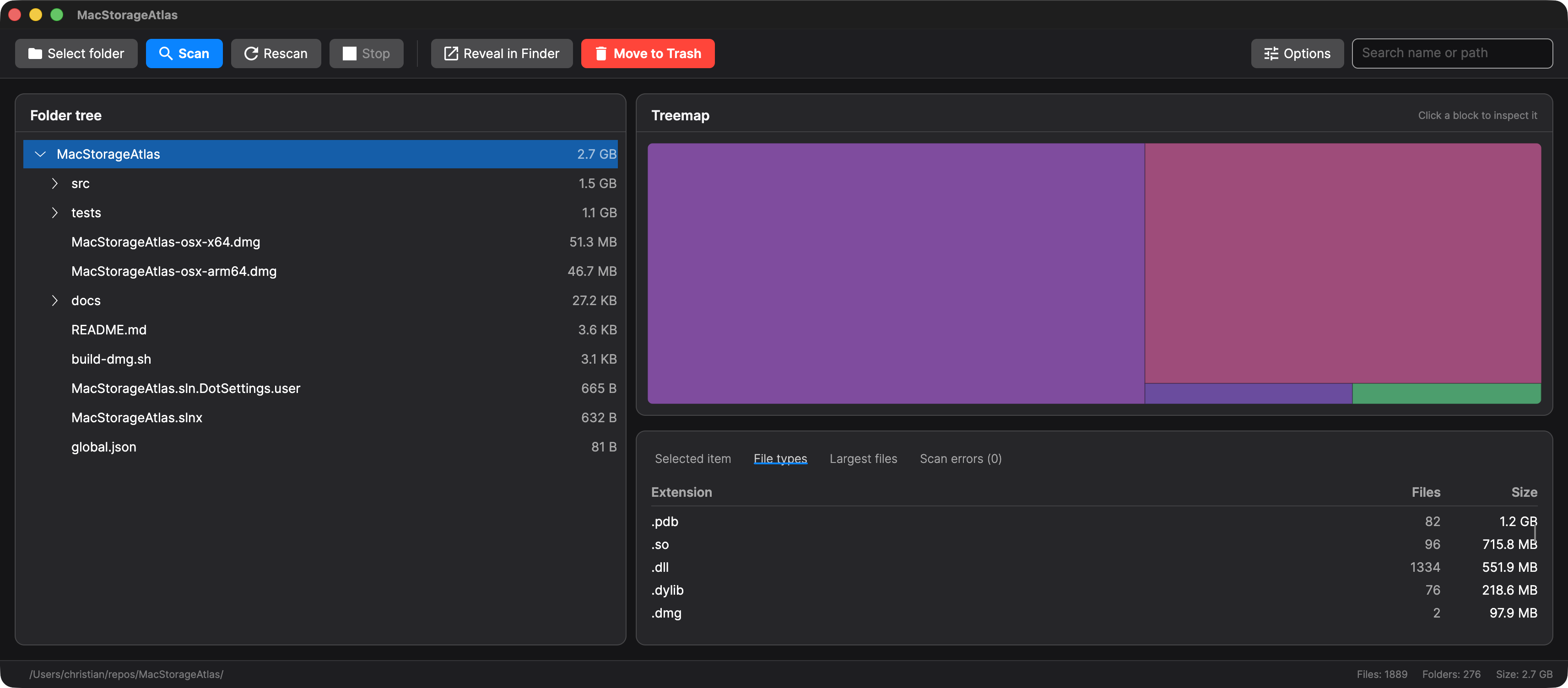
Task: Select the small violet treemap block
Action: click(x=1249, y=393)
